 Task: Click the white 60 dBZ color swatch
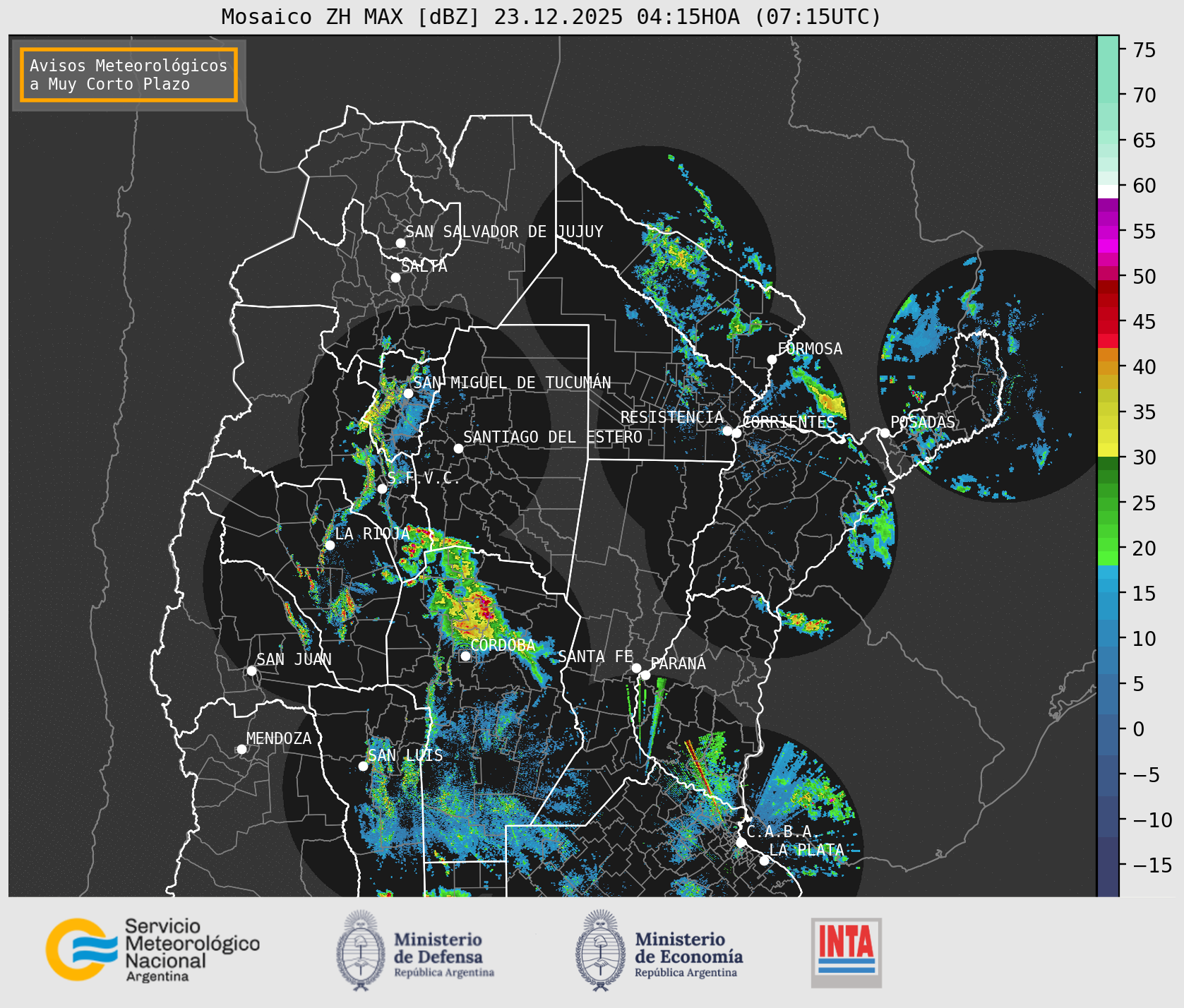click(1108, 191)
